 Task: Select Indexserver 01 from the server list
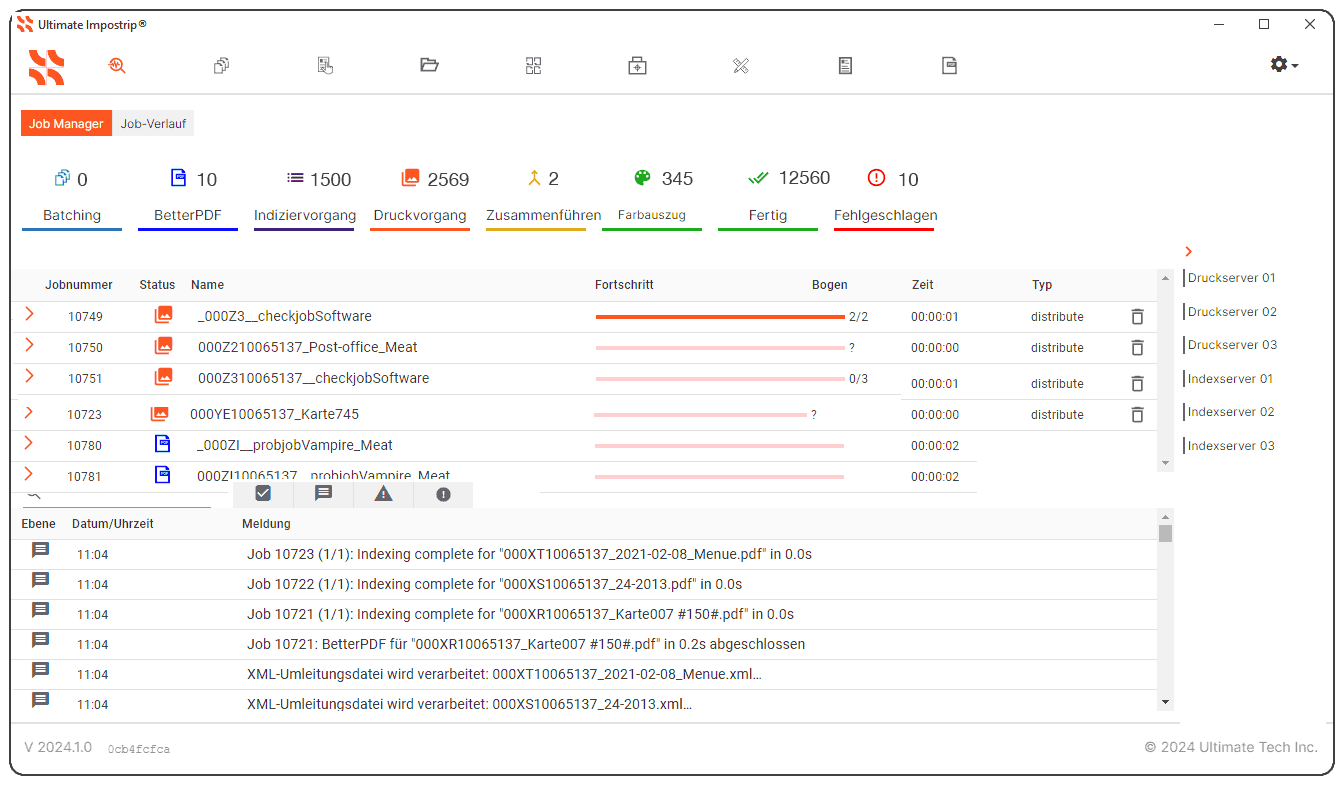click(x=1228, y=378)
